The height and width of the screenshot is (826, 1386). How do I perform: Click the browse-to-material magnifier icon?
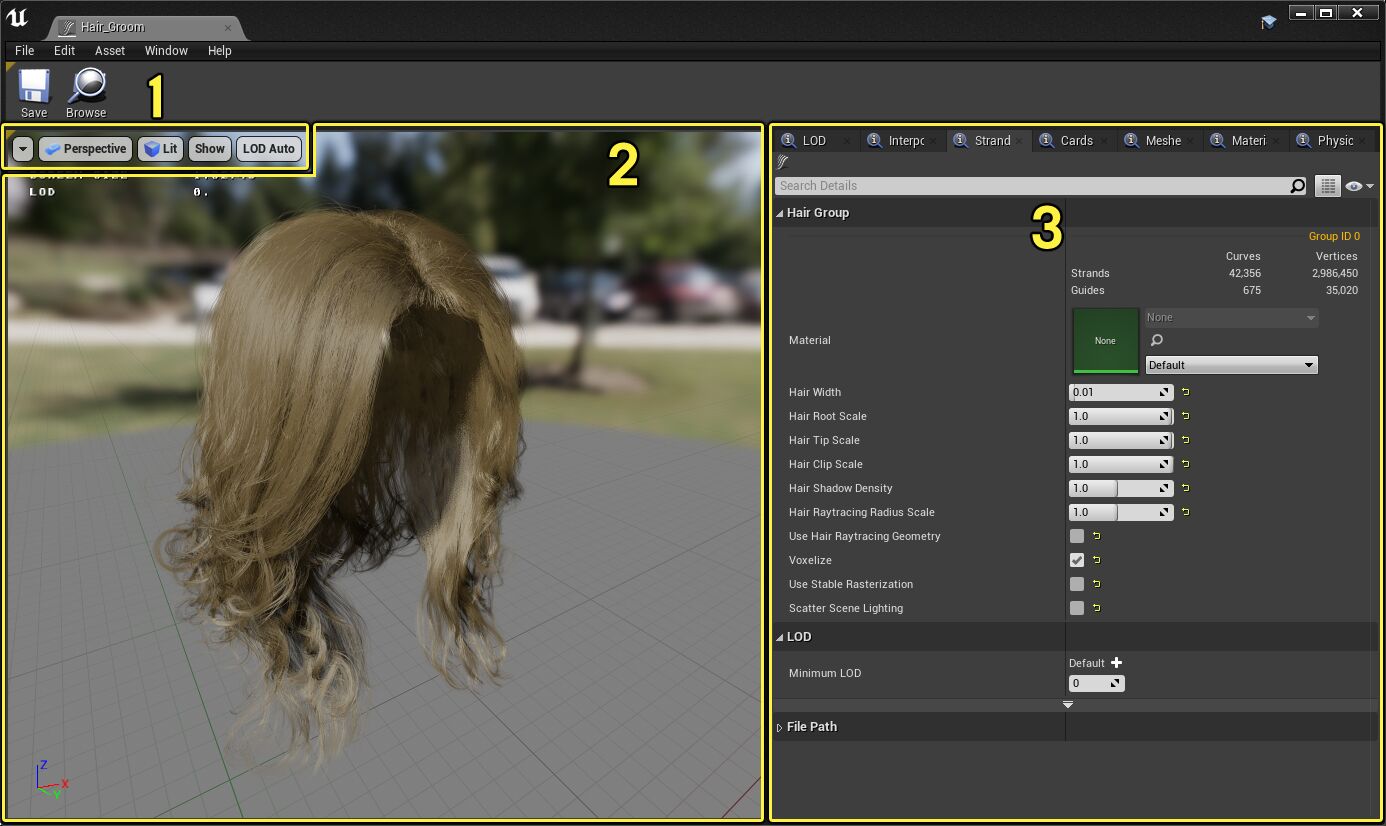(x=1157, y=341)
